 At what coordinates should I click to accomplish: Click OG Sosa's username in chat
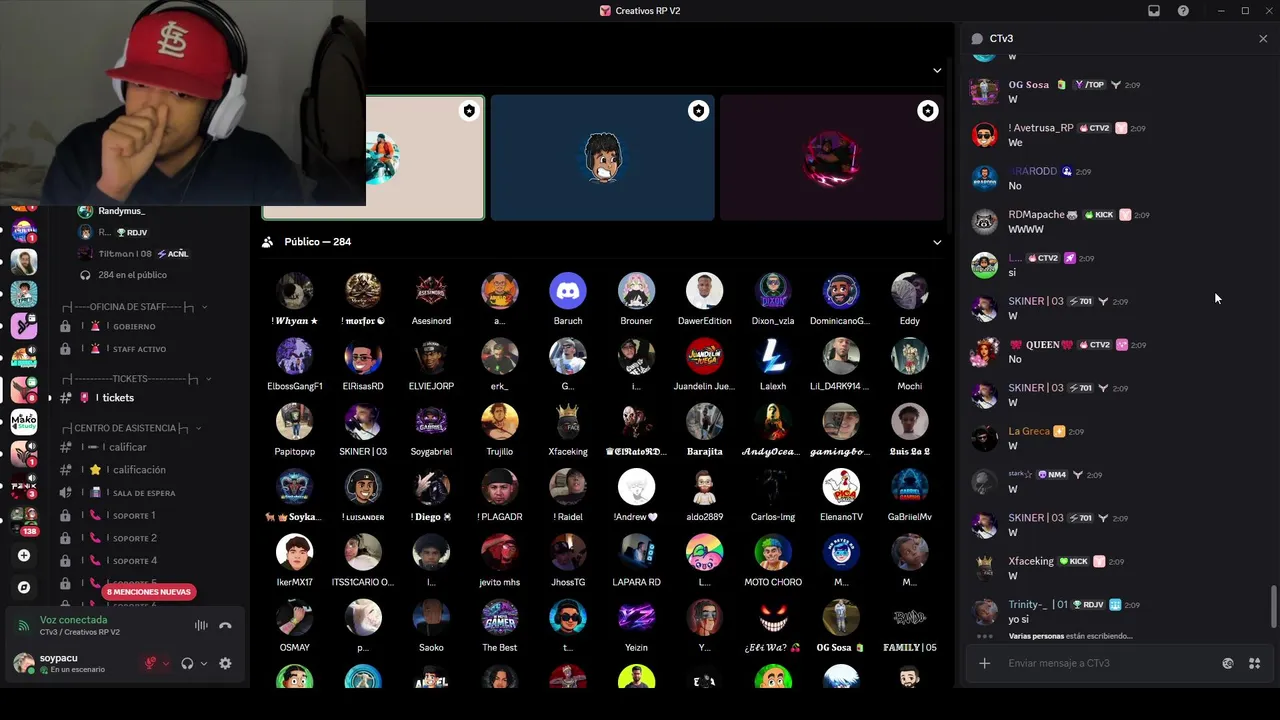1029,85
